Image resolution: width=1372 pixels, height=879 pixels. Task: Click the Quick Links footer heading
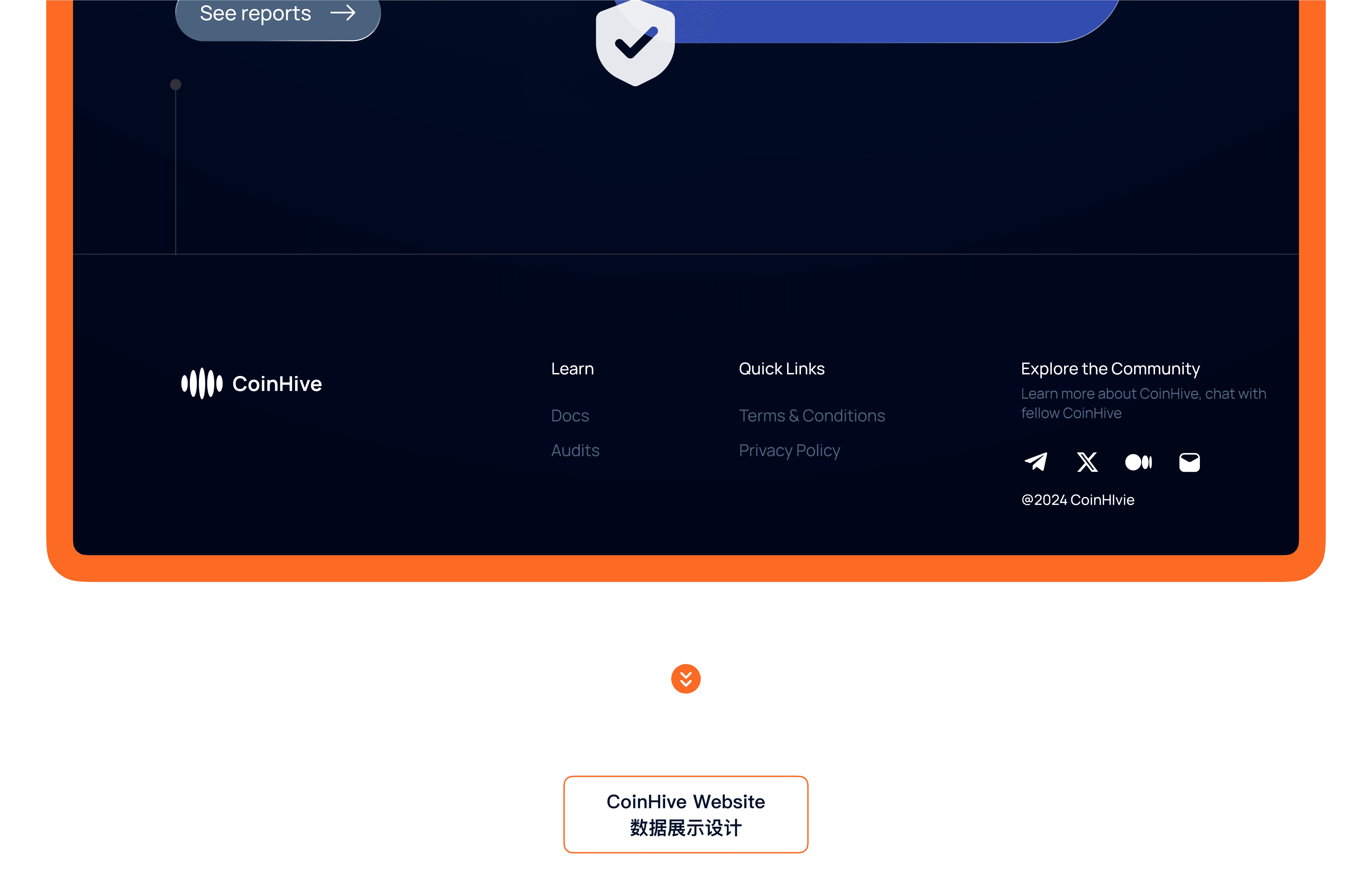coord(781,369)
